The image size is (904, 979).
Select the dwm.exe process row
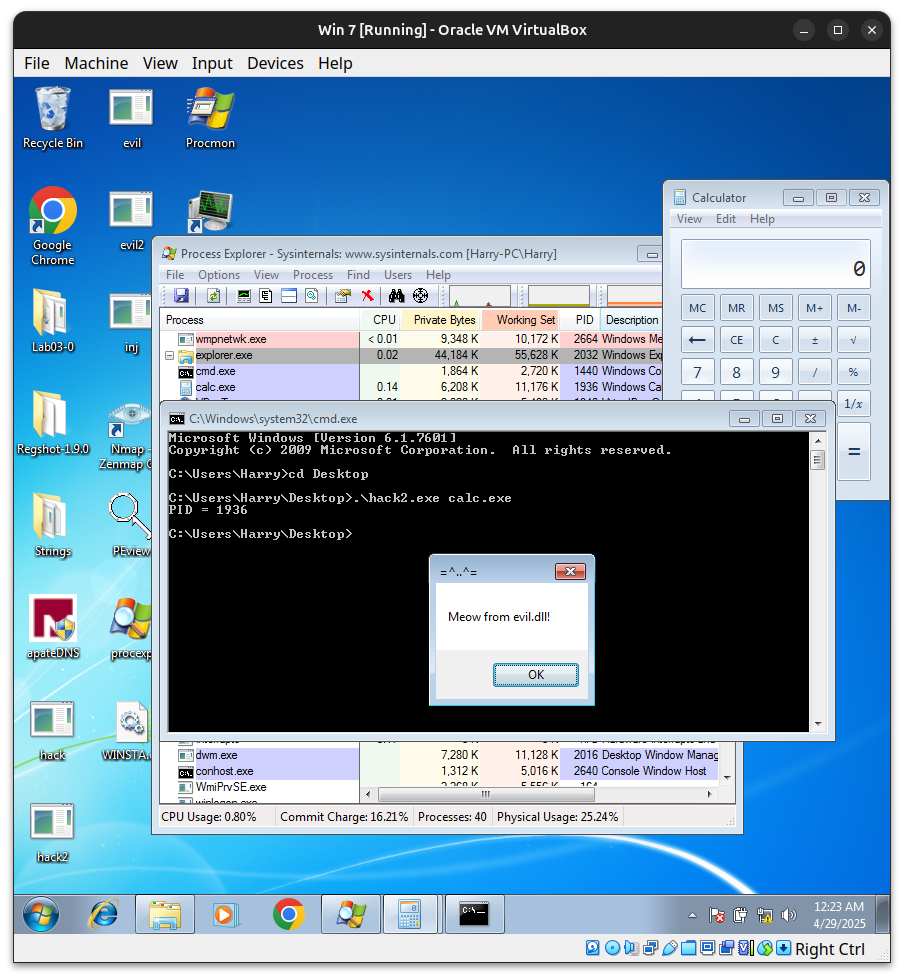click(440, 755)
